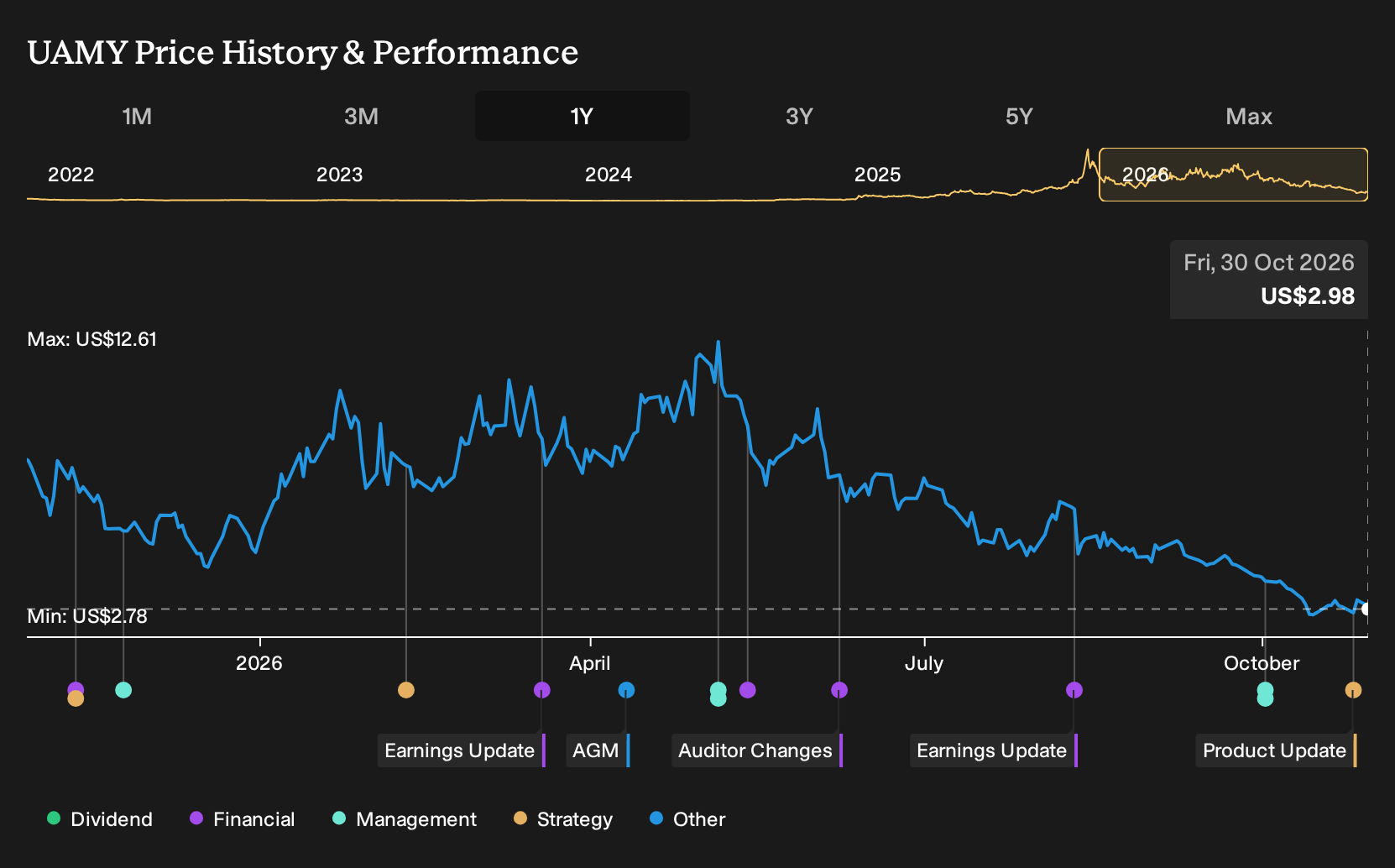The width and height of the screenshot is (1395, 868).
Task: Toggle the Other legend filter
Action: pyautogui.click(x=687, y=819)
